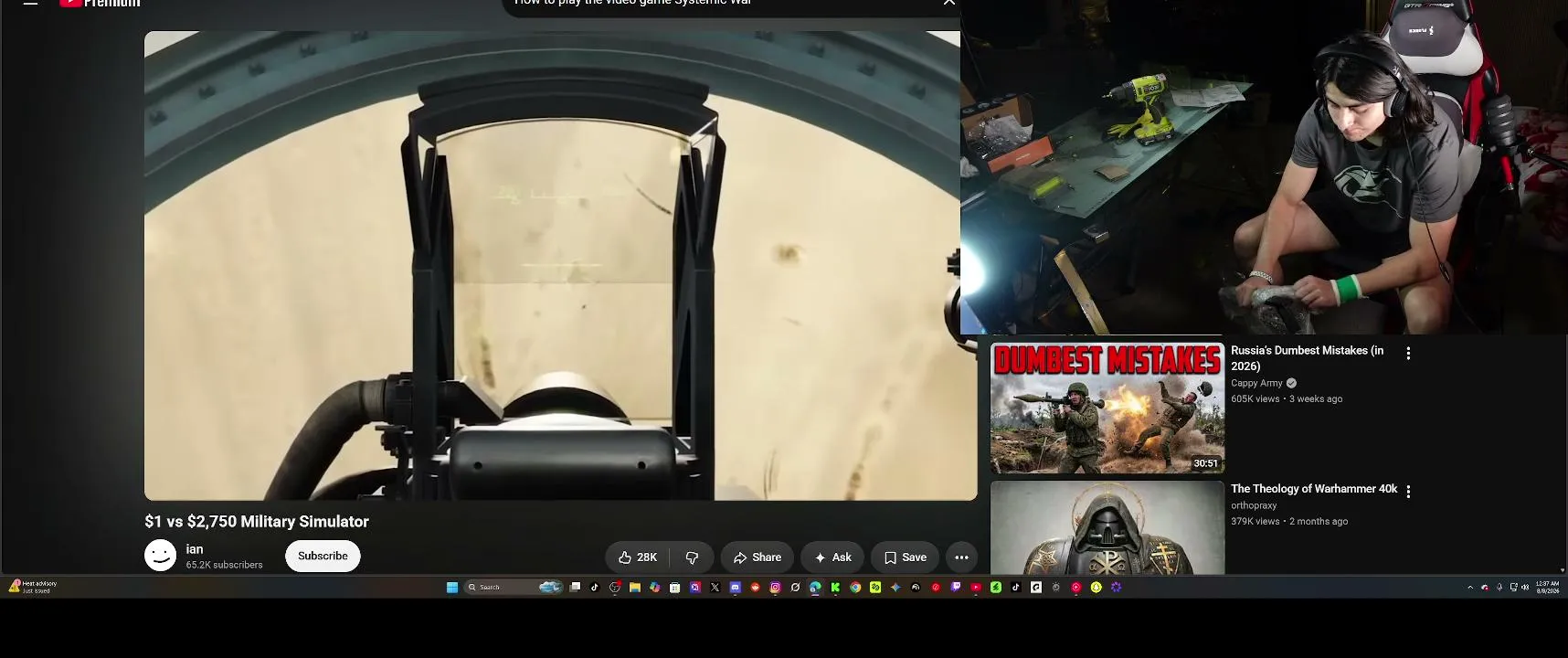Open ian's channel avatar
Viewport: 1568px width, 658px height.
pos(160,556)
